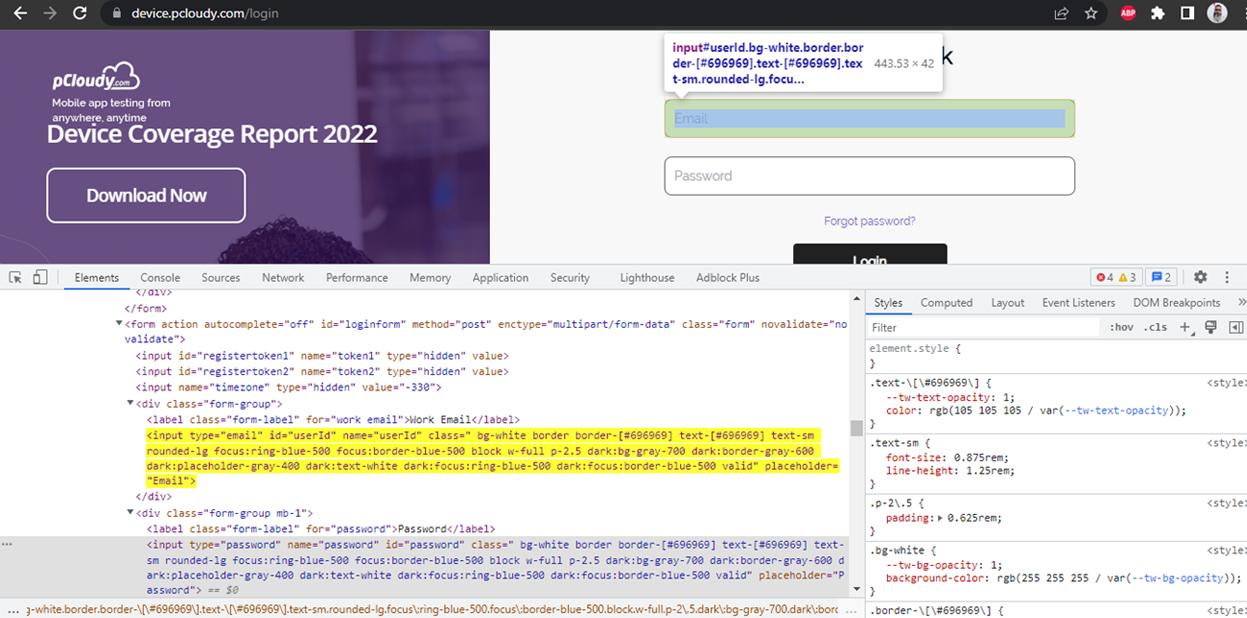Select the Work Email label node
Screen dimensions: 1247x618
[x=333, y=419]
